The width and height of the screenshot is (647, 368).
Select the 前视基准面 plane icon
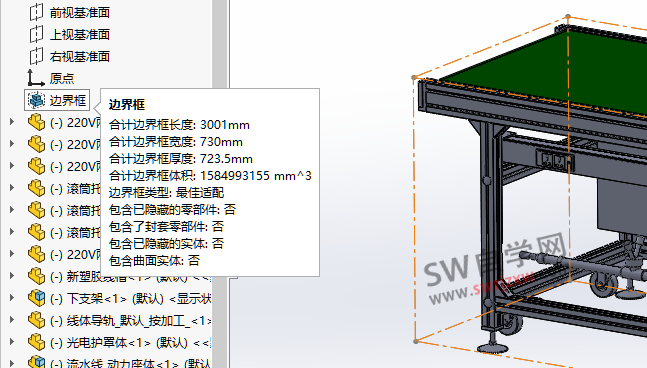point(36,12)
